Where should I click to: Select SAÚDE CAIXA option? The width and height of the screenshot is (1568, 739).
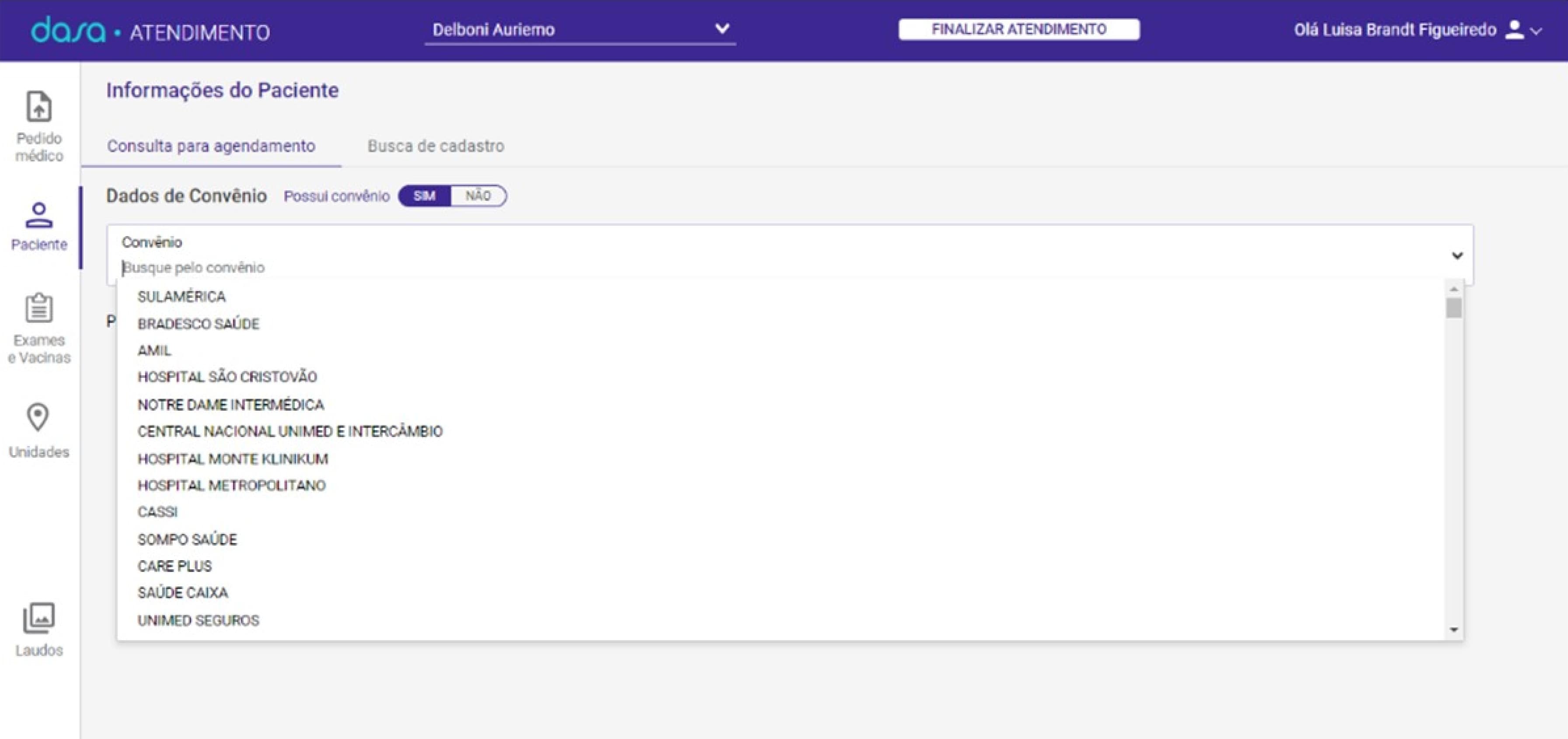pyautogui.click(x=781, y=593)
